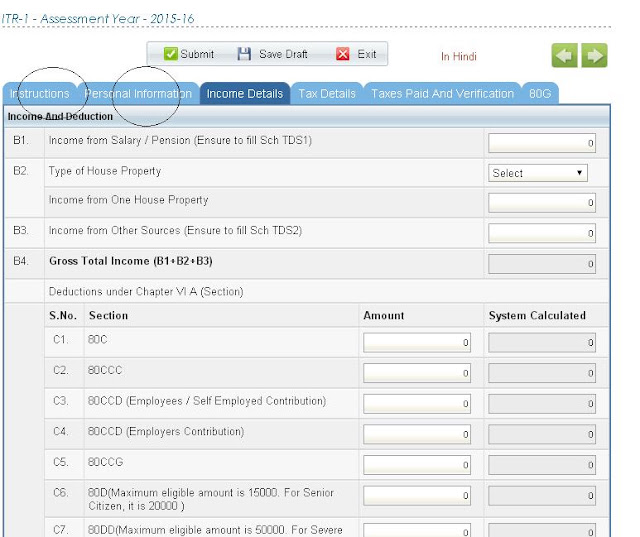This screenshot has height=537, width=640.
Task: Click the 80D amount input field
Action: (x=417, y=495)
